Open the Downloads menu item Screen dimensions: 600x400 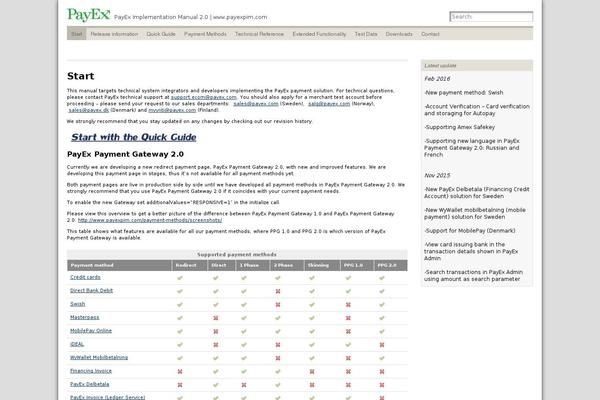399,34
